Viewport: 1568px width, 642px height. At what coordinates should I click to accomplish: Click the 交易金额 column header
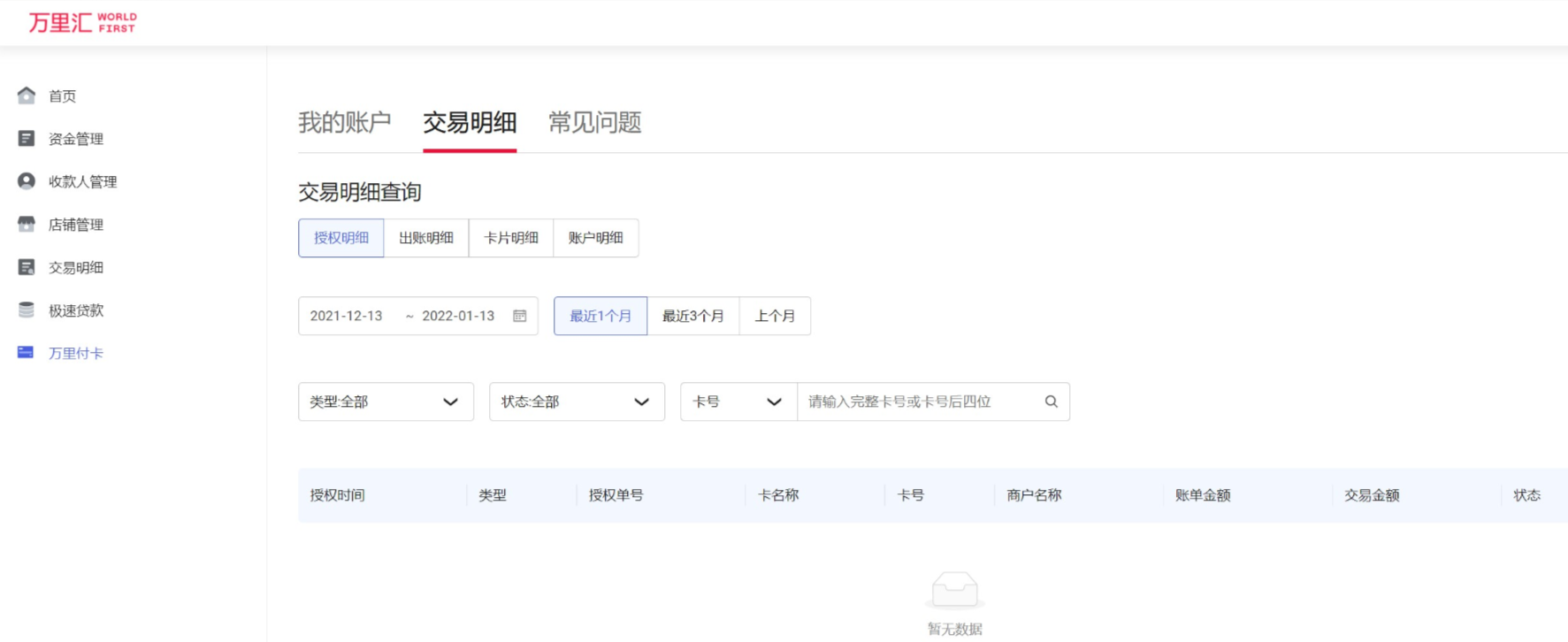[1372, 495]
